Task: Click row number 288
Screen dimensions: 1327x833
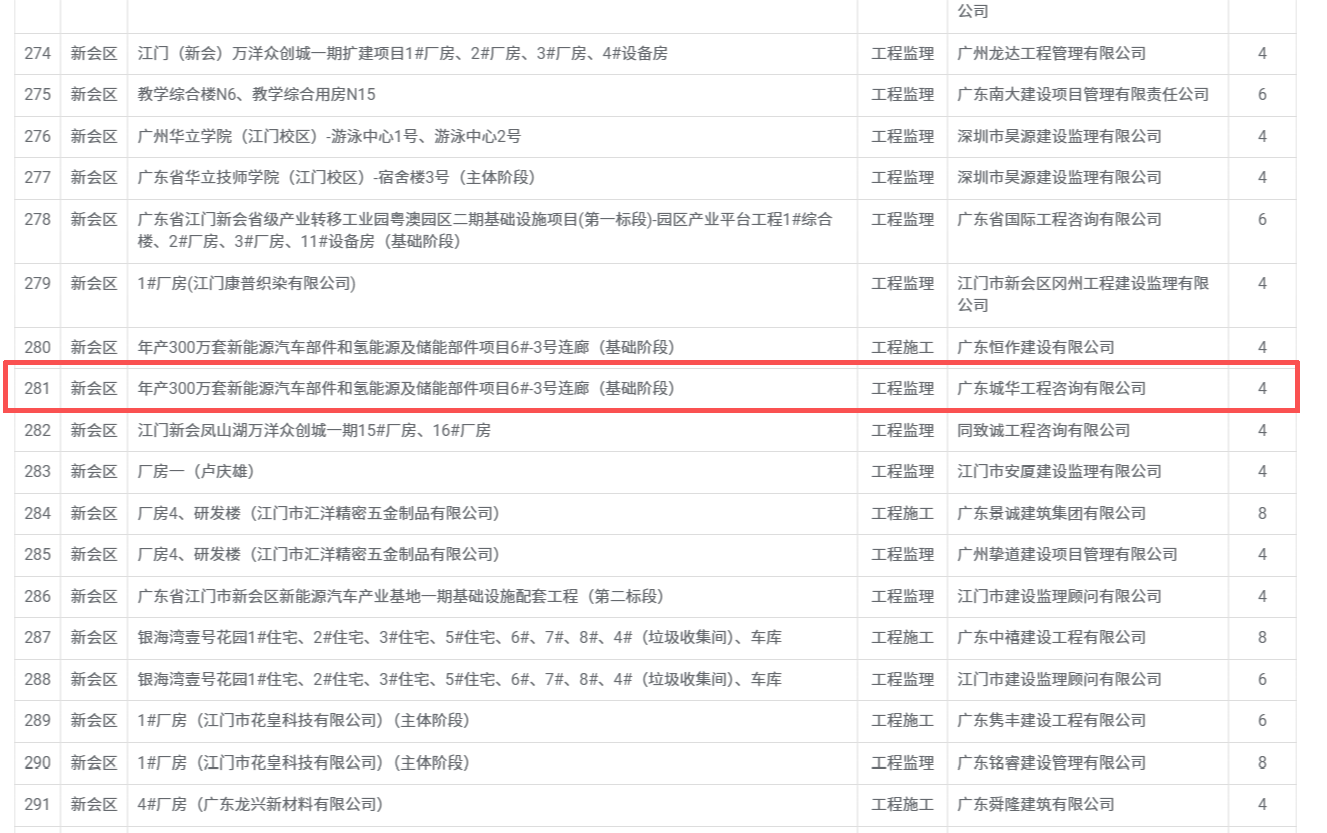Action: click(37, 679)
